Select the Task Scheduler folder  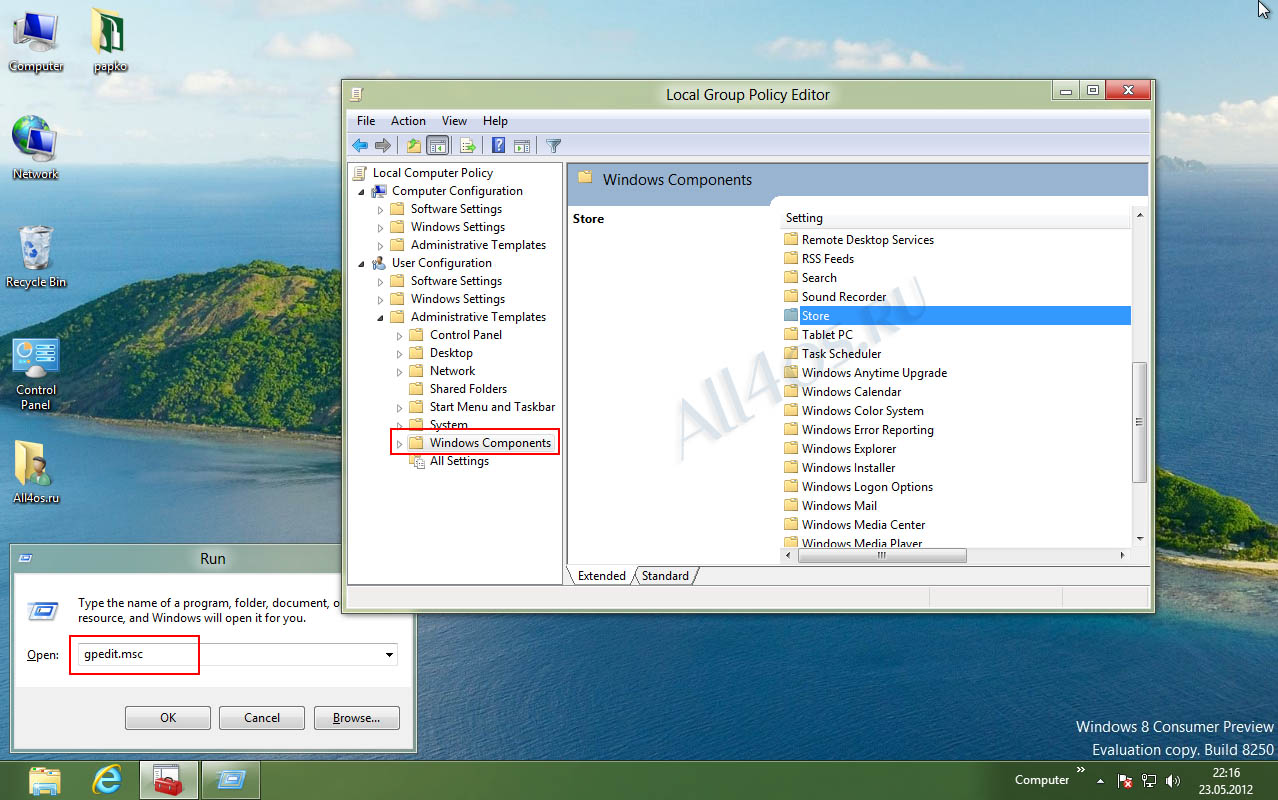tap(833, 354)
